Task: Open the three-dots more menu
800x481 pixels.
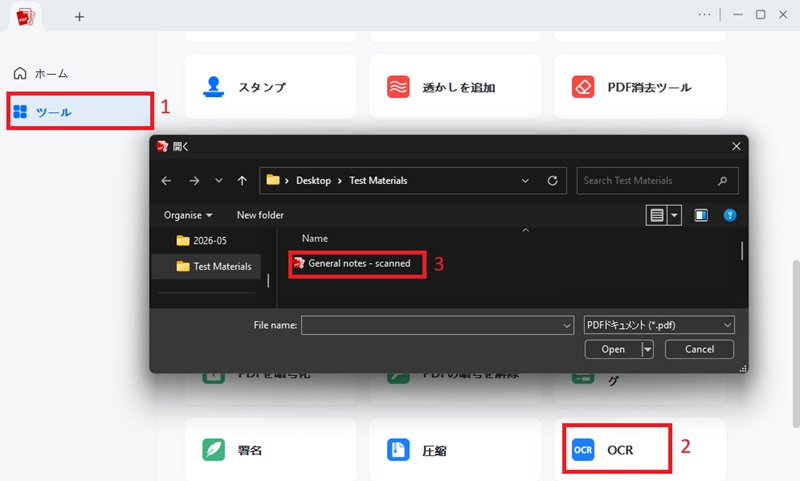Action: pos(704,15)
